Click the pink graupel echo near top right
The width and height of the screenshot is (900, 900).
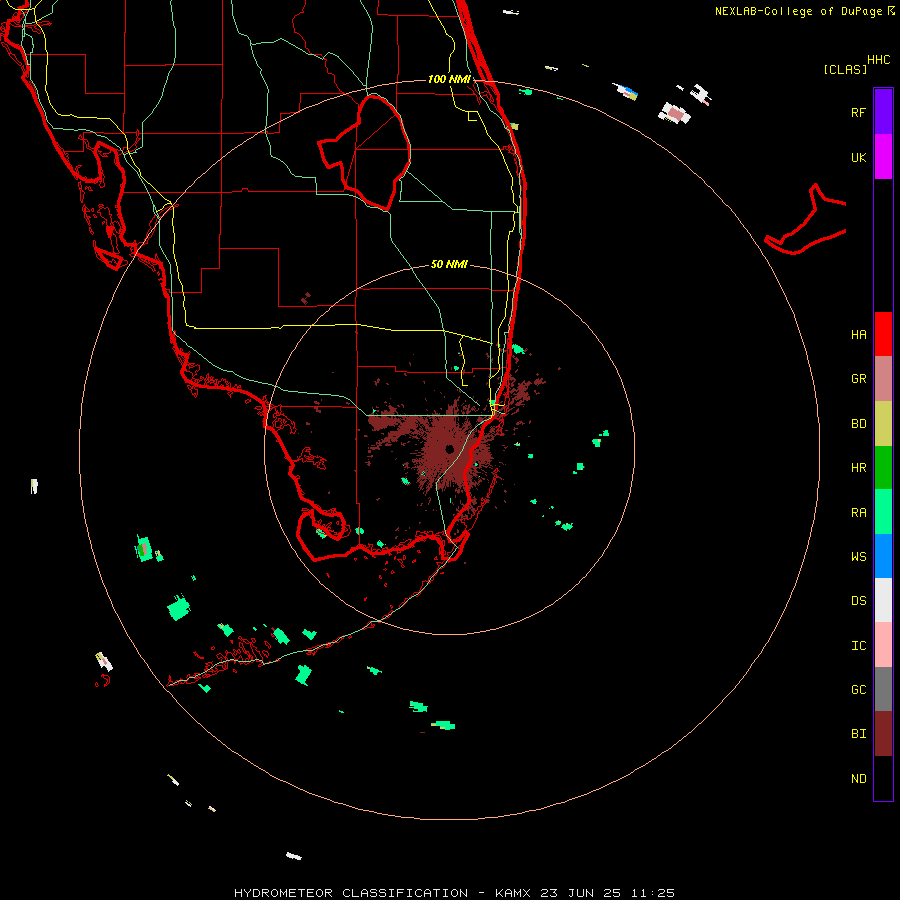point(675,114)
